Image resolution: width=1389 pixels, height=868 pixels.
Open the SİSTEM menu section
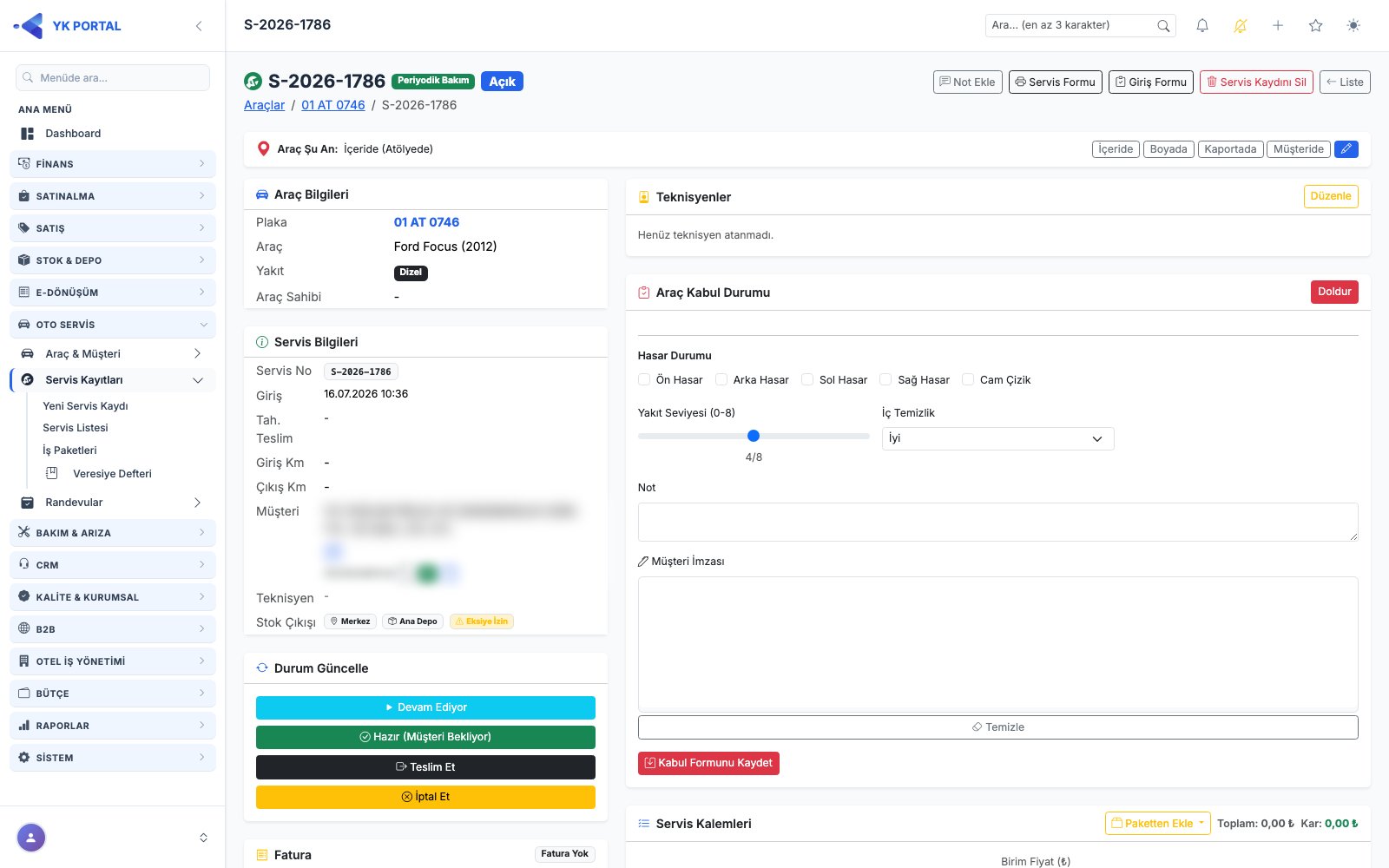click(x=113, y=758)
